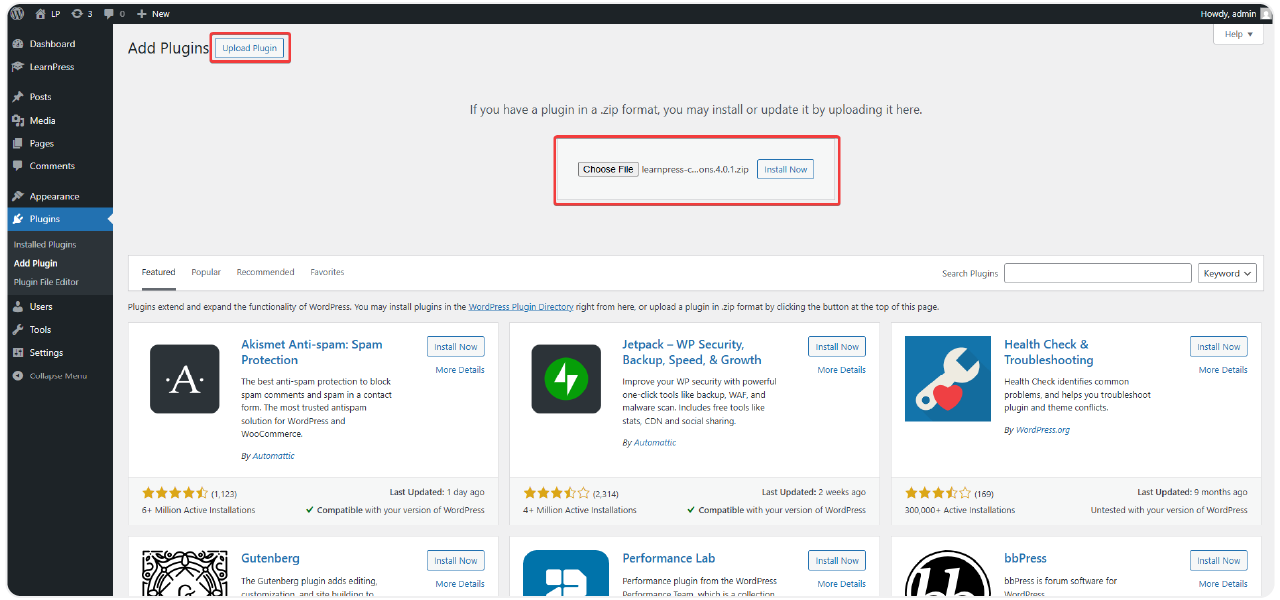
Task: Click the Health Check plugin logo
Action: (948, 379)
